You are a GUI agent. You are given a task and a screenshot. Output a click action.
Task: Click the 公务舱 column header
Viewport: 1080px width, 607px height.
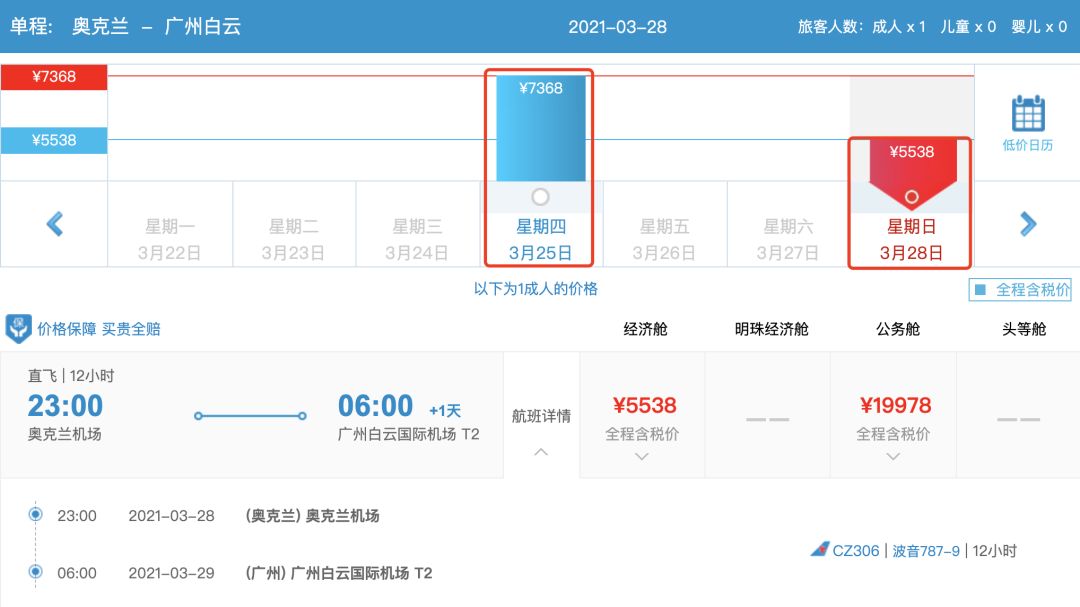pos(897,328)
